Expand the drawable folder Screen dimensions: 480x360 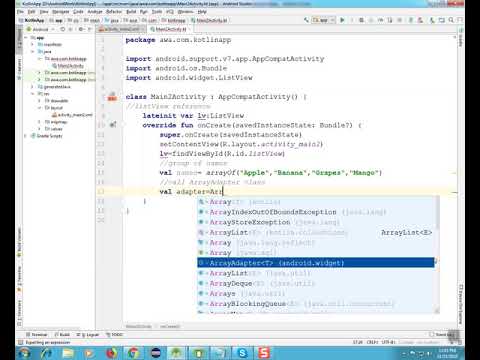point(39,101)
